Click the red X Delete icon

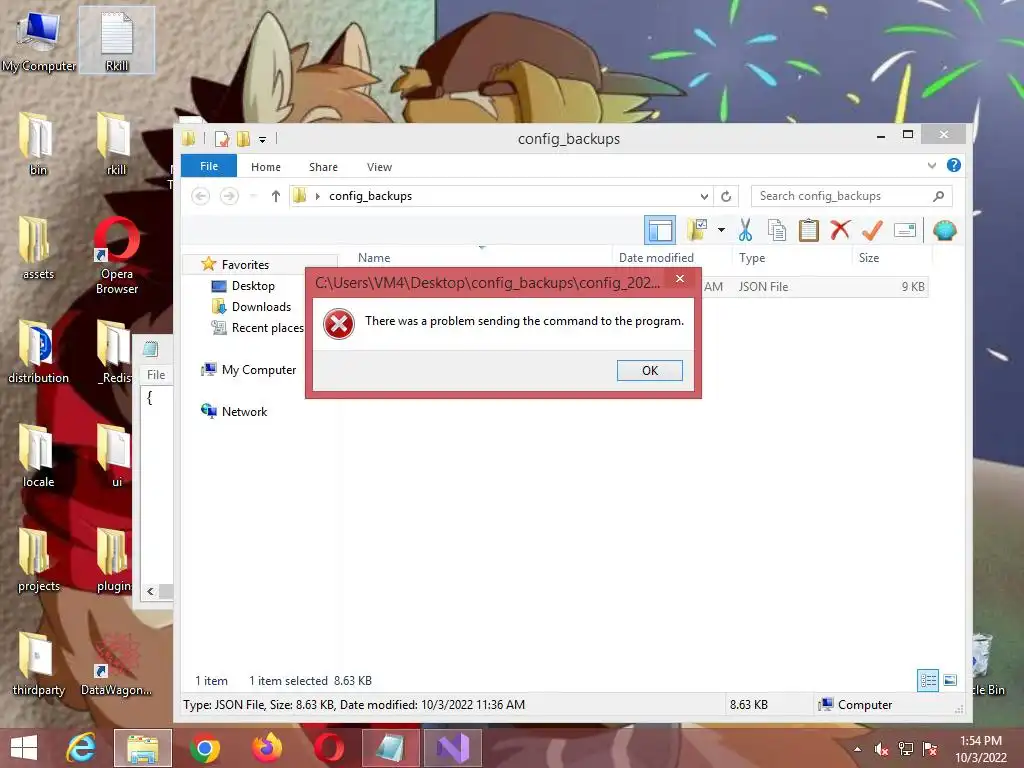pos(840,230)
